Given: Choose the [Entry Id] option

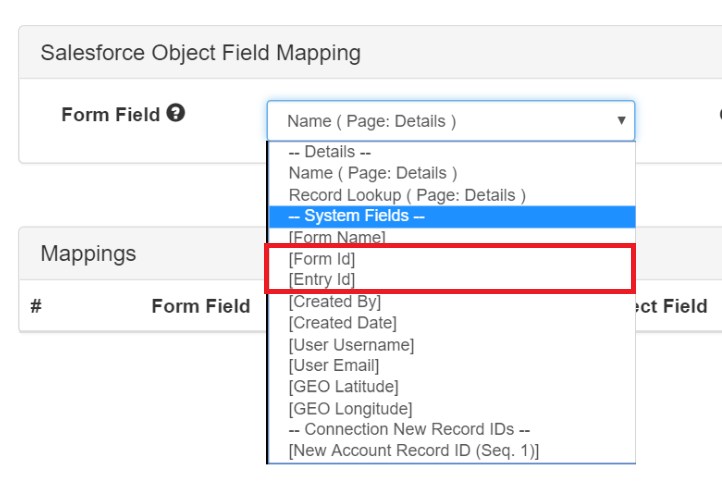Looking at the screenshot, I should click(451, 280).
